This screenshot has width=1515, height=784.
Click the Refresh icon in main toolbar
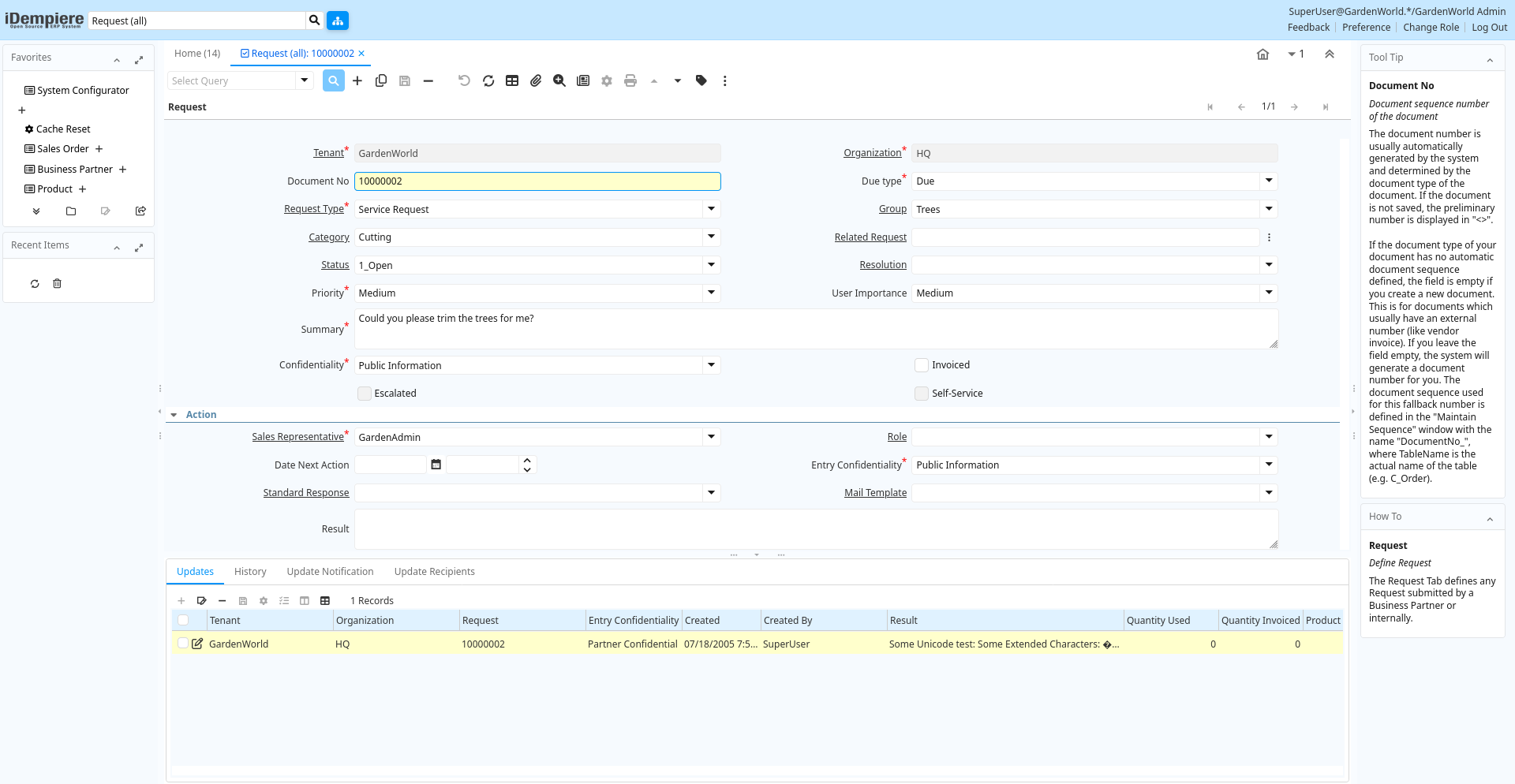(488, 80)
